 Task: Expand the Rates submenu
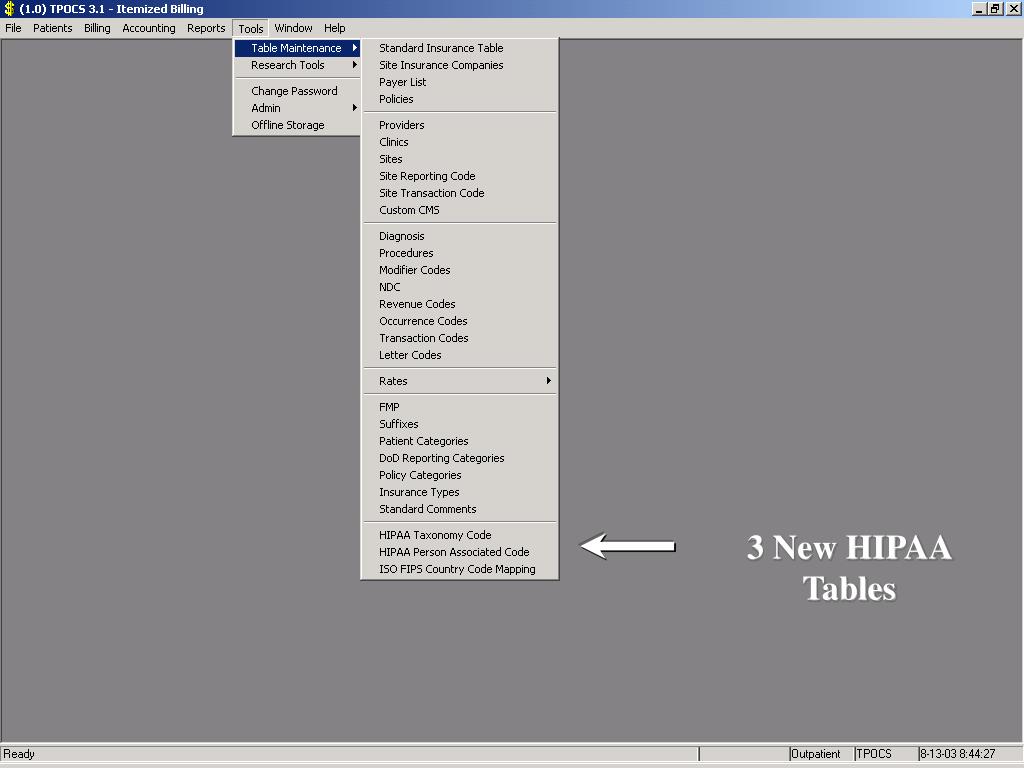(460, 381)
